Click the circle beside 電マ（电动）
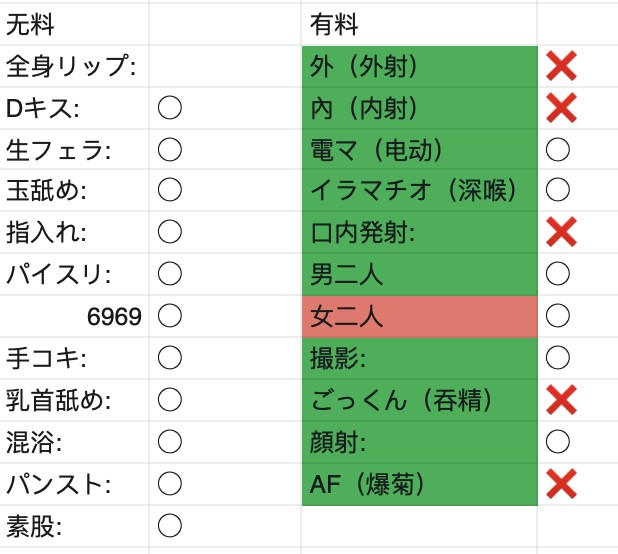This screenshot has width=618, height=554. [558, 149]
